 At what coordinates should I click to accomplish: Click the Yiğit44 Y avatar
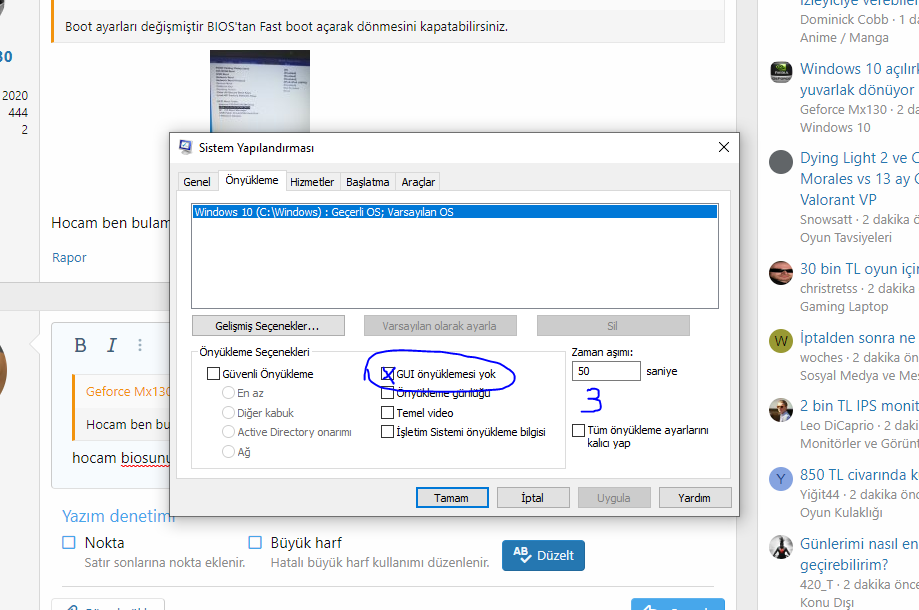[x=781, y=479]
